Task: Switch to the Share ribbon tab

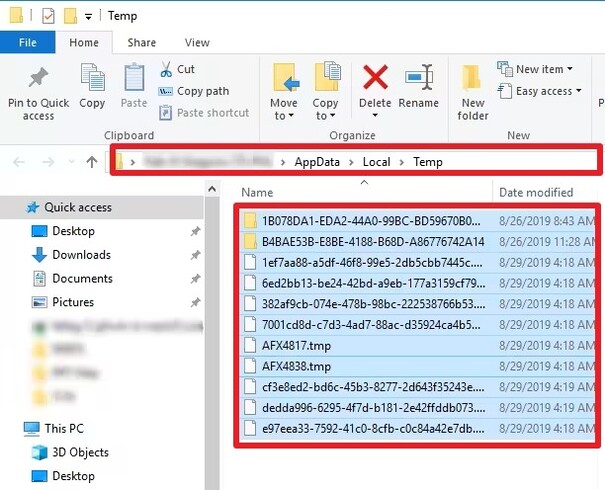Action: (x=142, y=42)
